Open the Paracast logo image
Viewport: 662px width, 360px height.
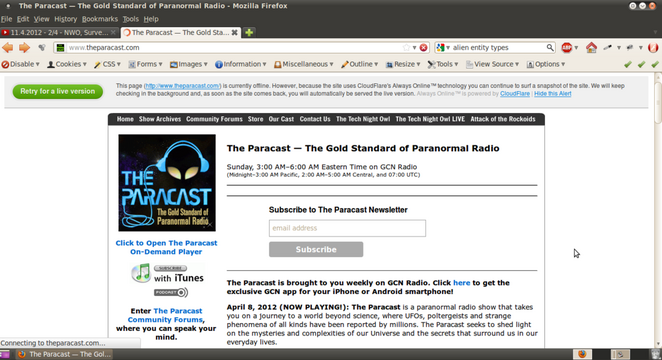[x=167, y=183]
